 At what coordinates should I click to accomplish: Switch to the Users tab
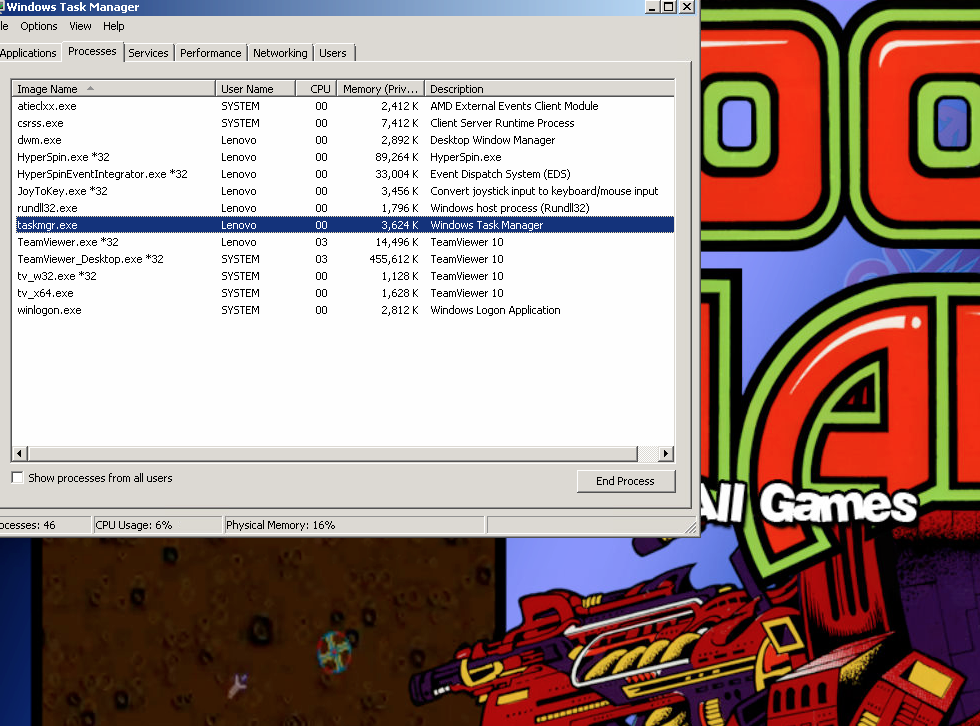point(332,53)
